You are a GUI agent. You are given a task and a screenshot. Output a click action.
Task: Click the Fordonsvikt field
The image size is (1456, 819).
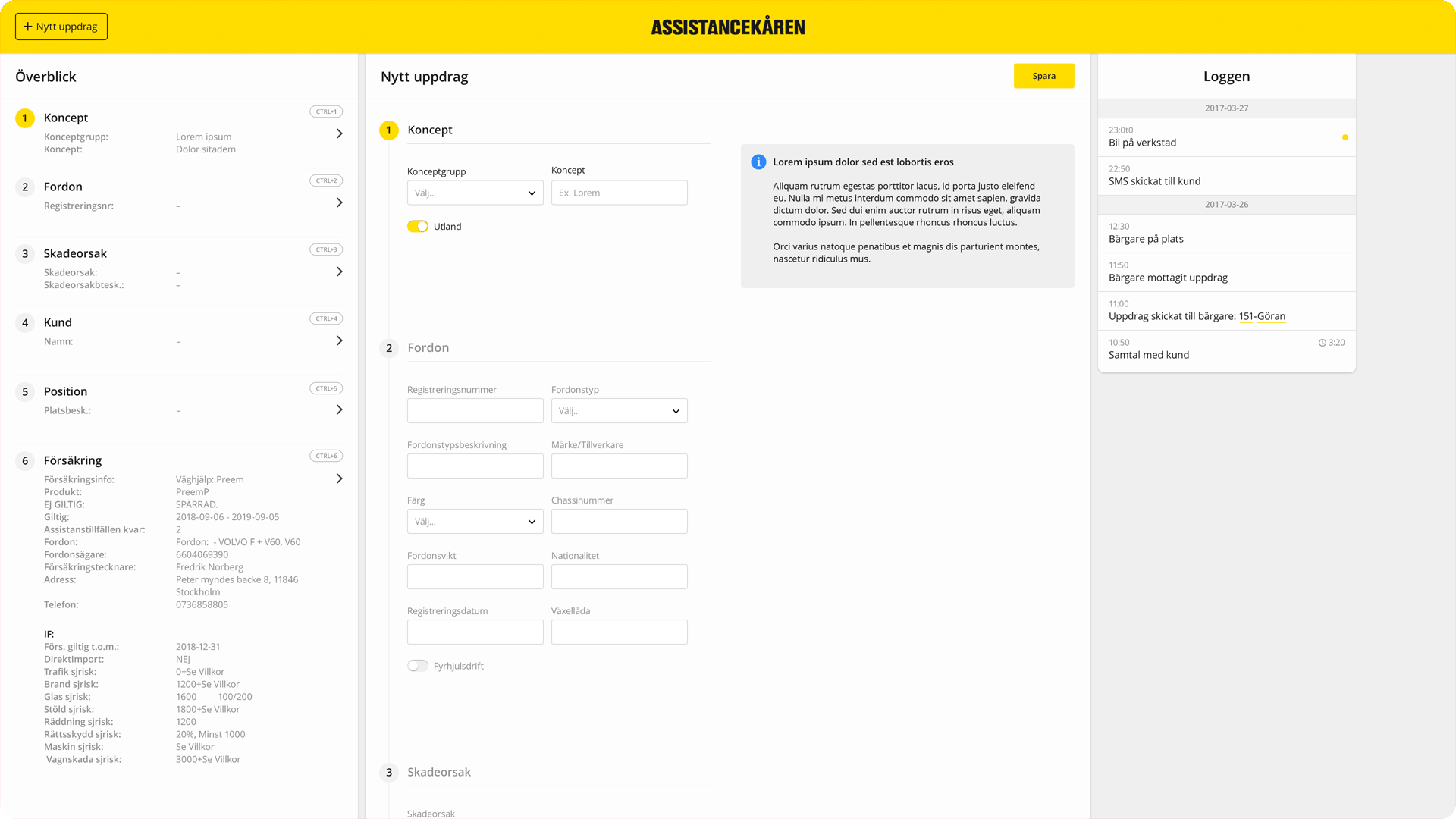point(475,577)
